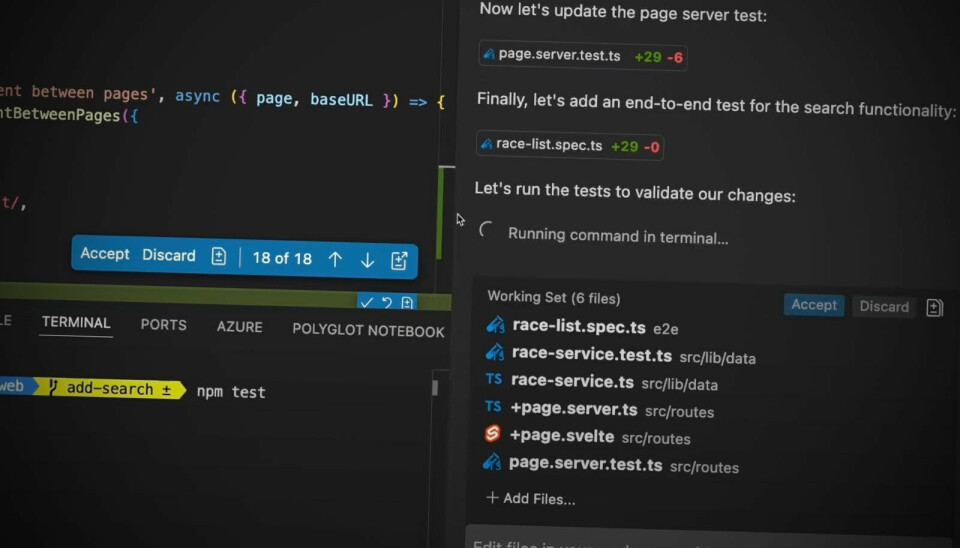
Task: Open the POLYGLOT NOTEBOOK tab
Action: (368, 331)
